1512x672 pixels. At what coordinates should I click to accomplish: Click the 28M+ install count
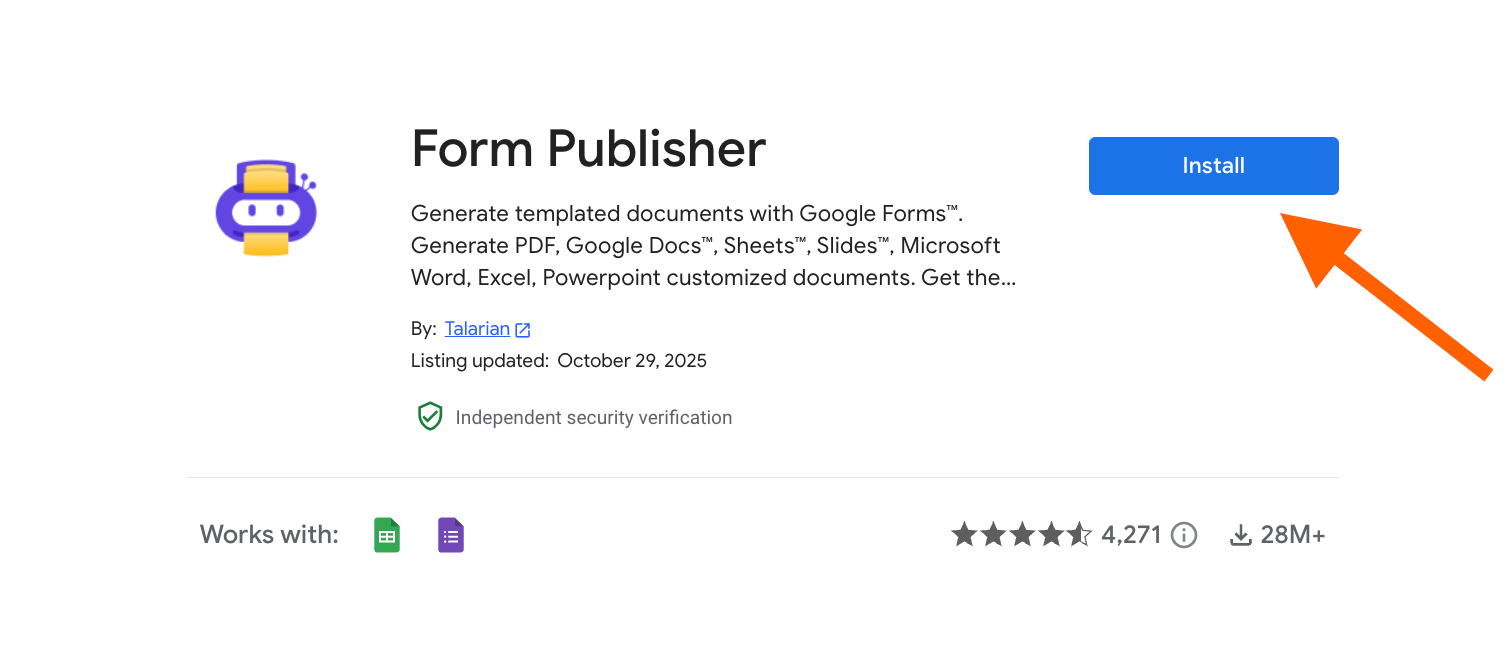(1292, 534)
